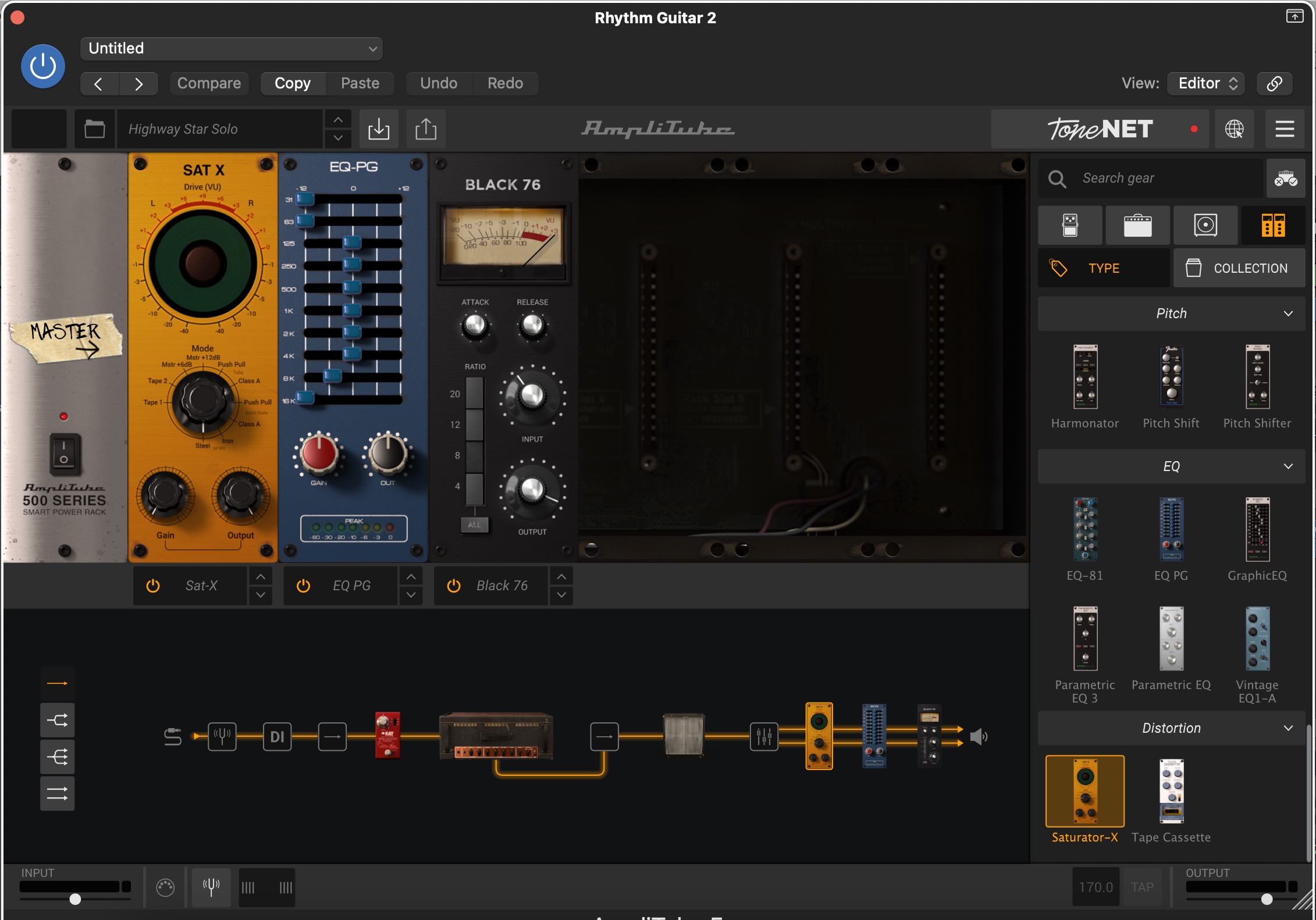The width and height of the screenshot is (1316, 920).
Task: Open the preset browser folder icon
Action: coord(95,129)
